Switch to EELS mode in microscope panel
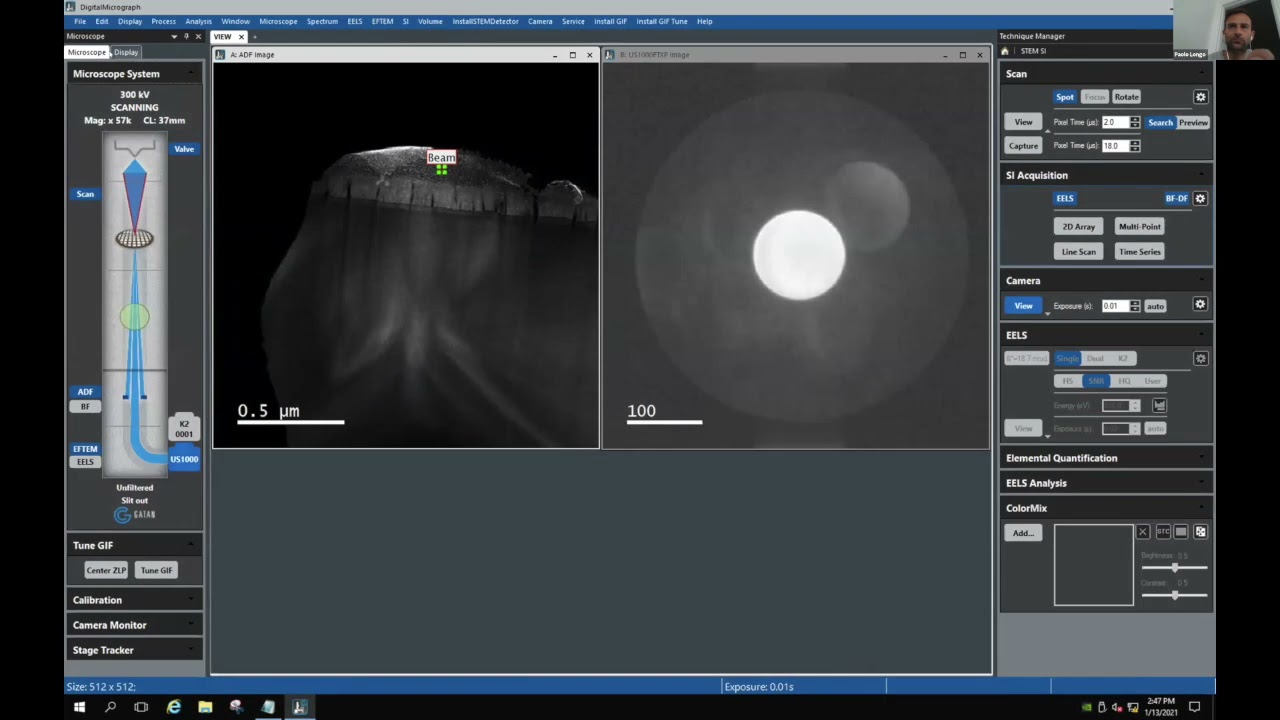 tap(85, 462)
